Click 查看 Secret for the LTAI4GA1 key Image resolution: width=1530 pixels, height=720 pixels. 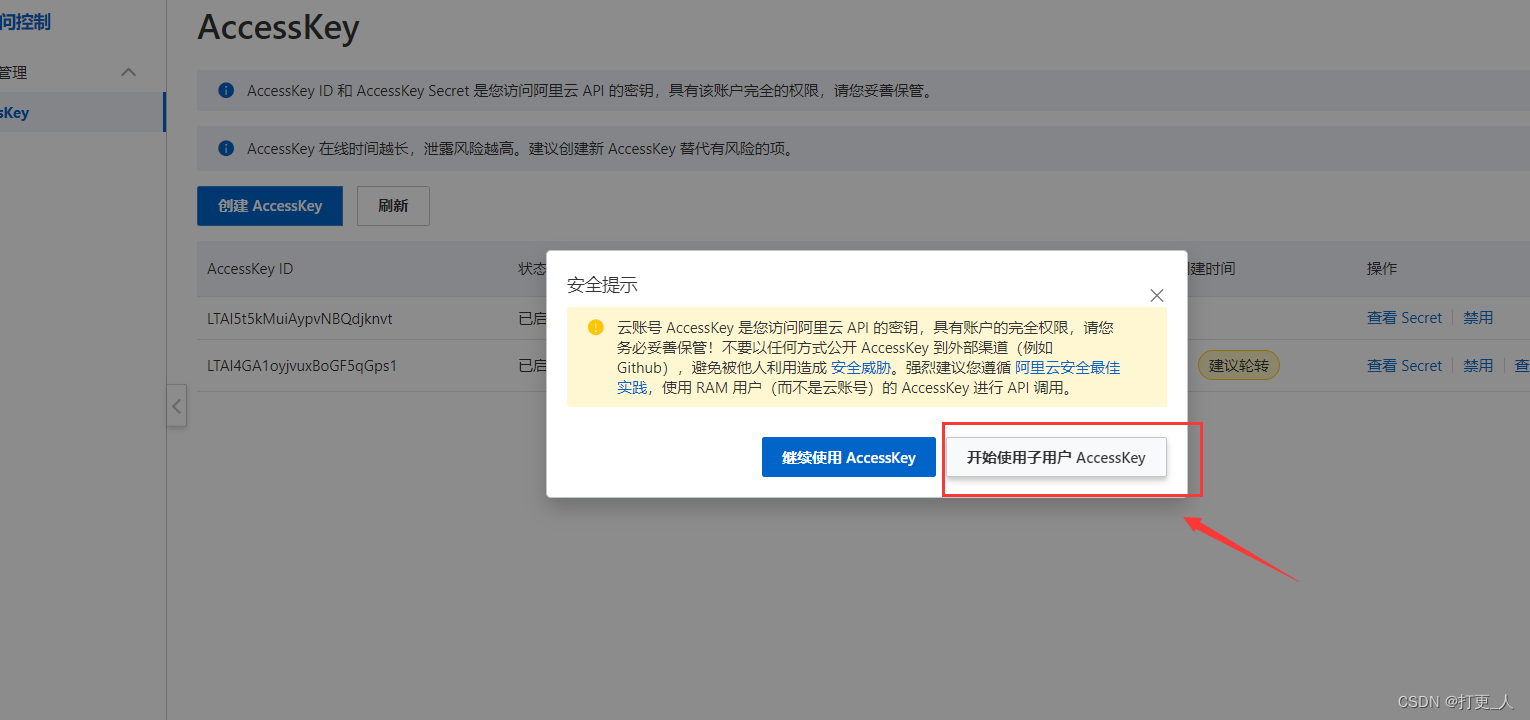click(1404, 366)
